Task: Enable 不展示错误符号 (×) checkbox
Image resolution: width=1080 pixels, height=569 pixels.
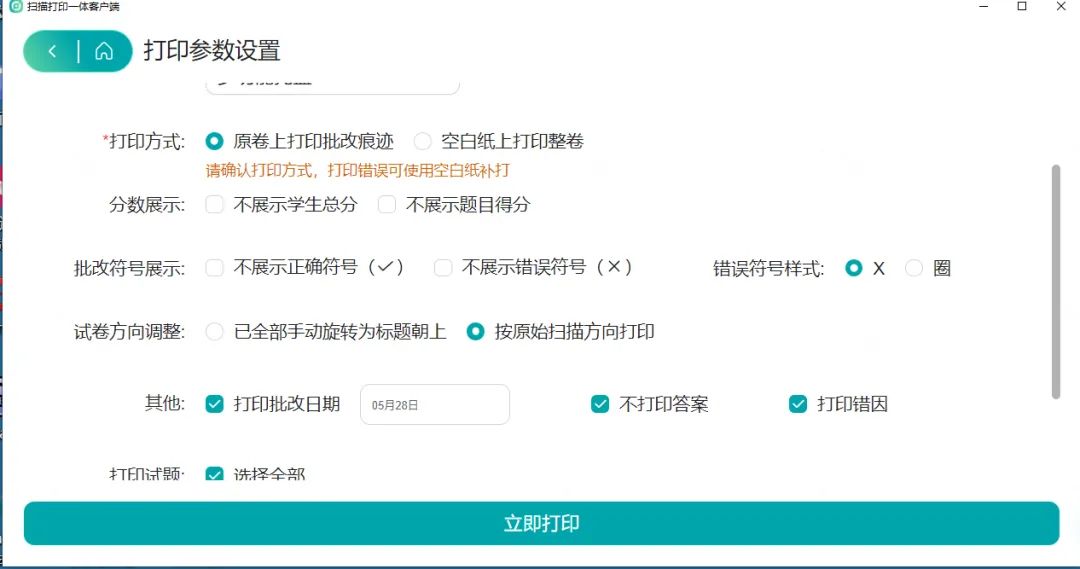Action: tap(443, 267)
